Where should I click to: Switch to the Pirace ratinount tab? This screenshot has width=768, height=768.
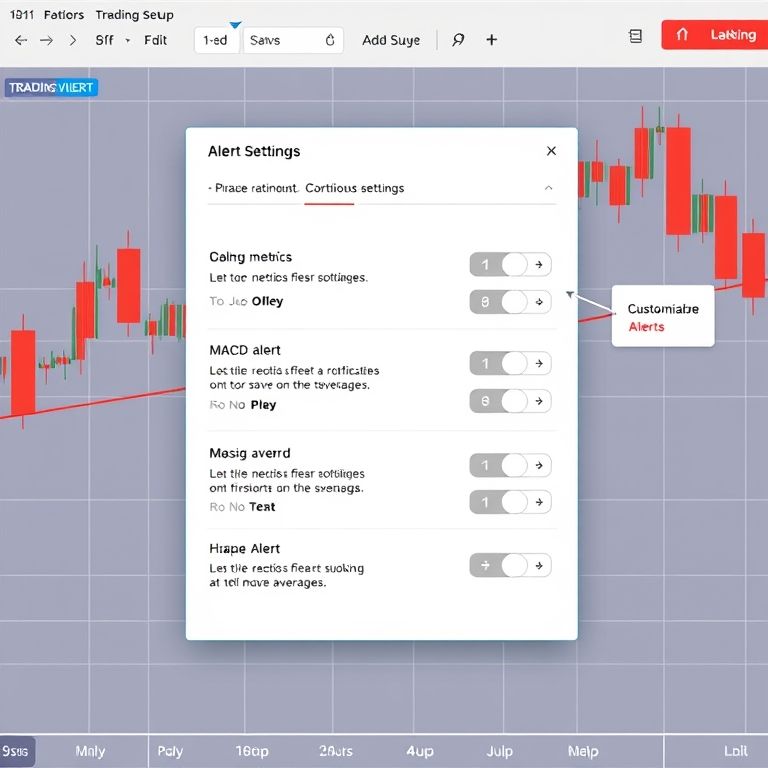tap(255, 188)
